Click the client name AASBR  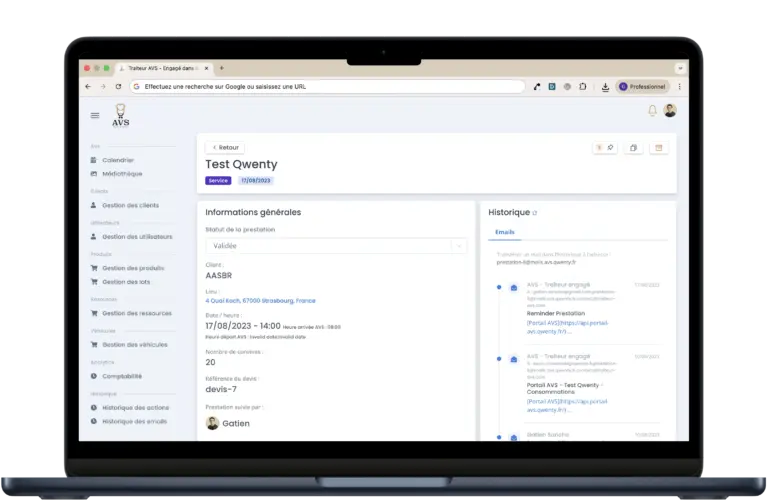click(x=219, y=276)
